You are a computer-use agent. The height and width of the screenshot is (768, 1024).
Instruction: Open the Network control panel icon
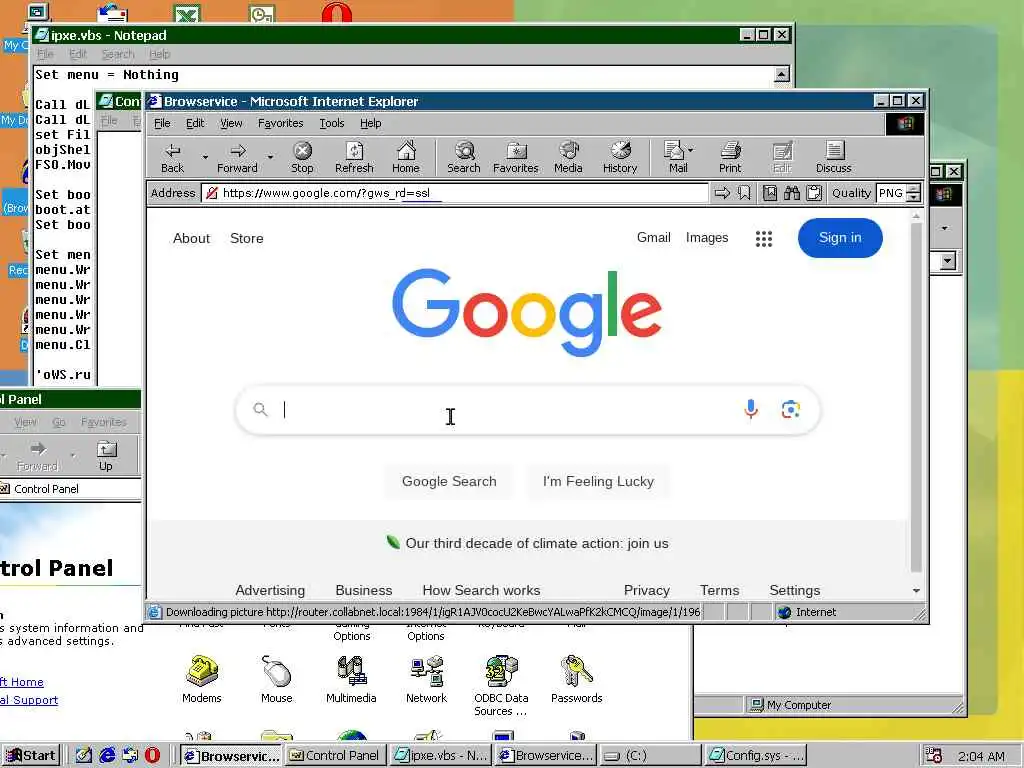click(426, 679)
